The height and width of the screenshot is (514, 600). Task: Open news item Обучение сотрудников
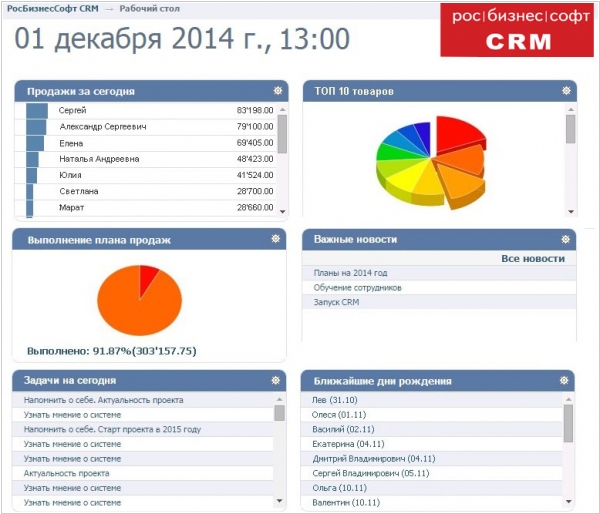357,288
